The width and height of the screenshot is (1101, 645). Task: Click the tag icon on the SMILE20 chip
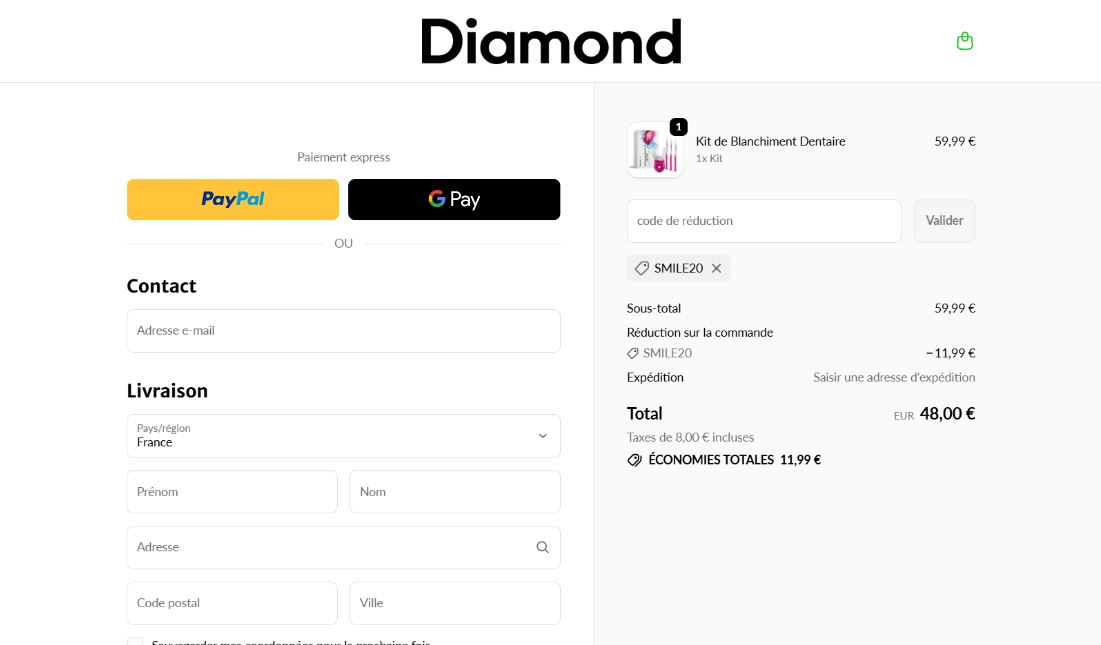641,268
